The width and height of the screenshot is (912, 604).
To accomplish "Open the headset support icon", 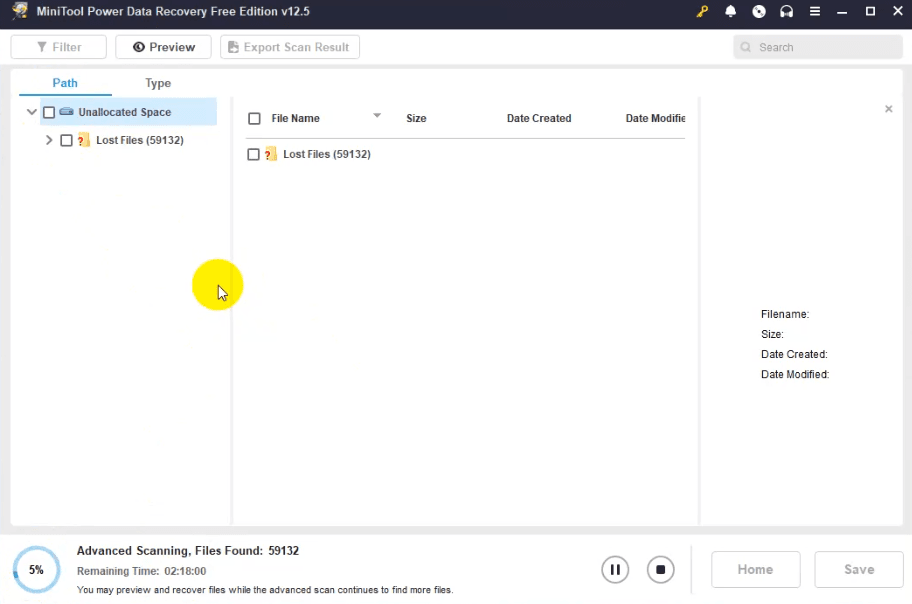I will pos(786,11).
